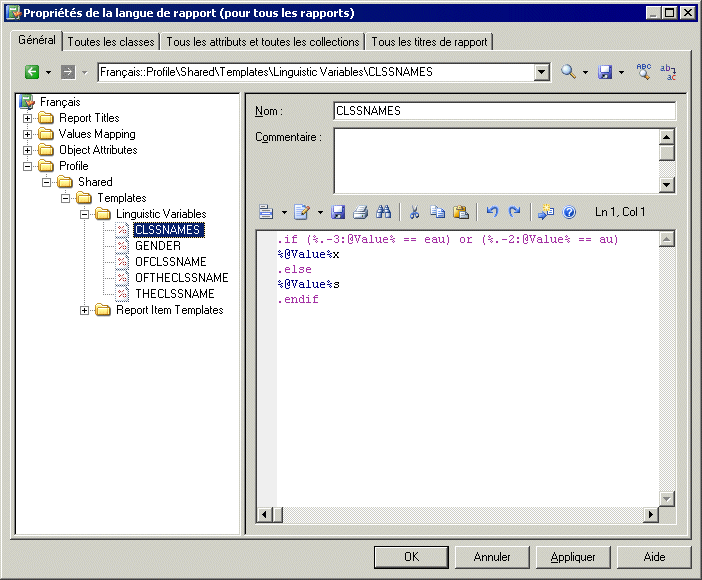Collapse the Templates folder
This screenshot has width=702, height=580.
pyautogui.click(x=66, y=198)
